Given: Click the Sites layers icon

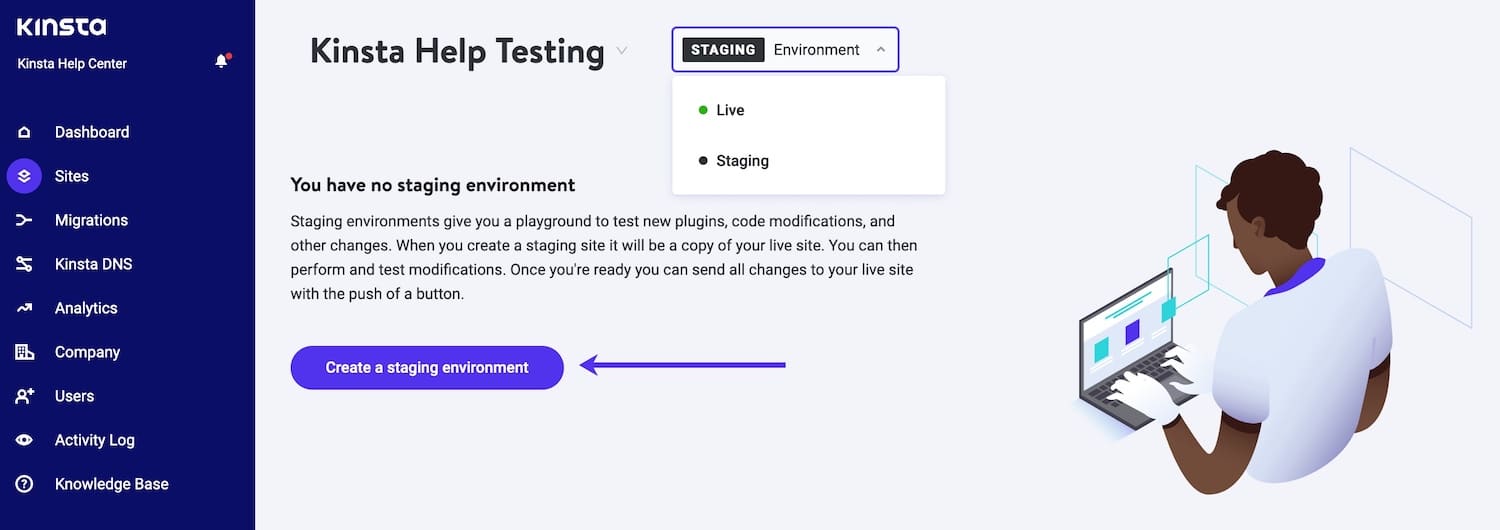Looking at the screenshot, I should coord(24,176).
